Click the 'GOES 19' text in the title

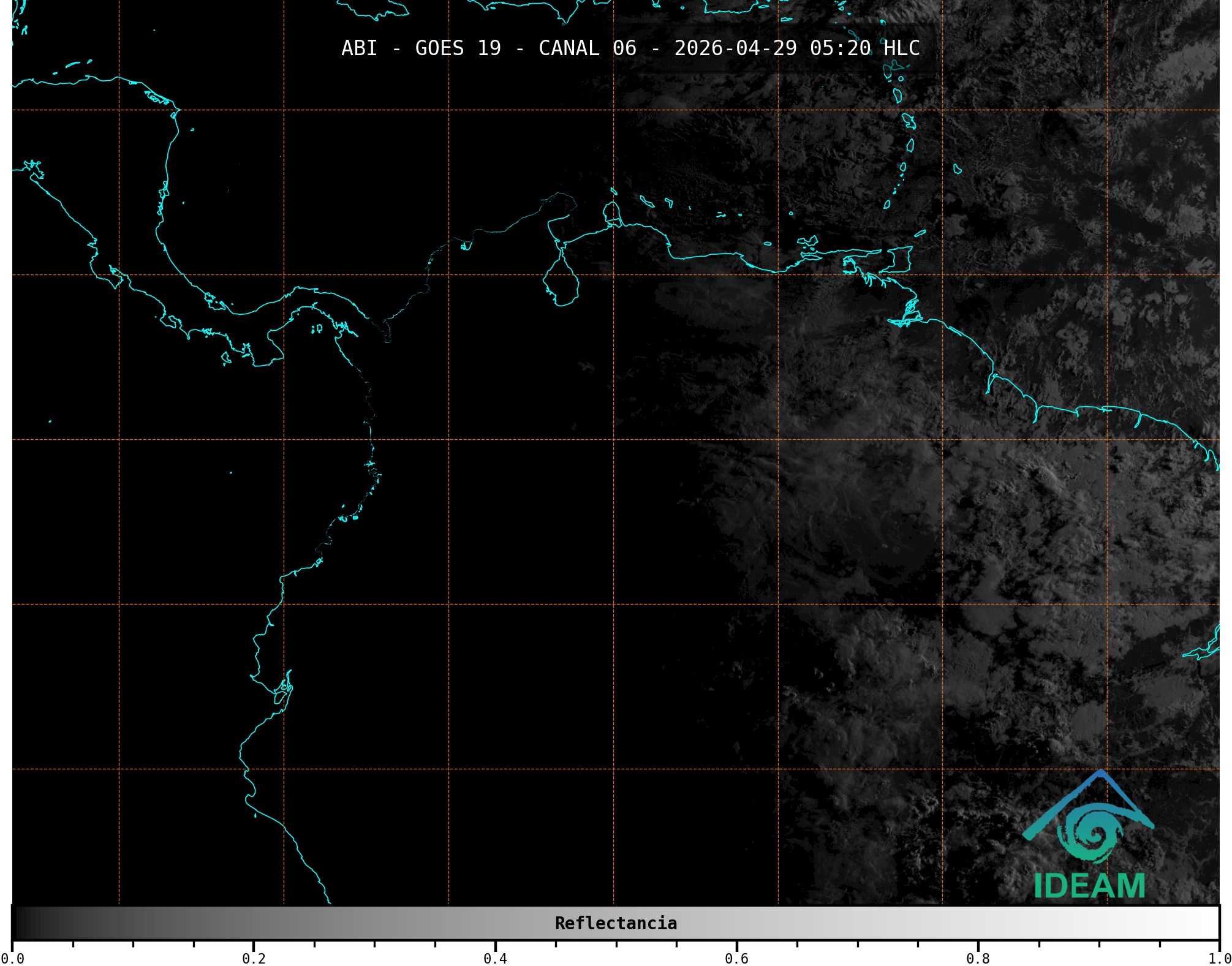click(458, 48)
